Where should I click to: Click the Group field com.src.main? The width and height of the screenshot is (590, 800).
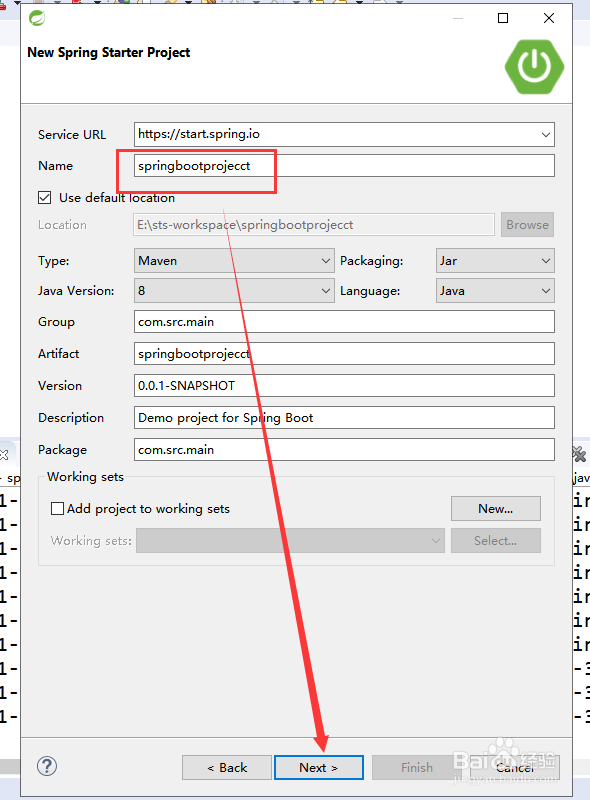point(344,322)
